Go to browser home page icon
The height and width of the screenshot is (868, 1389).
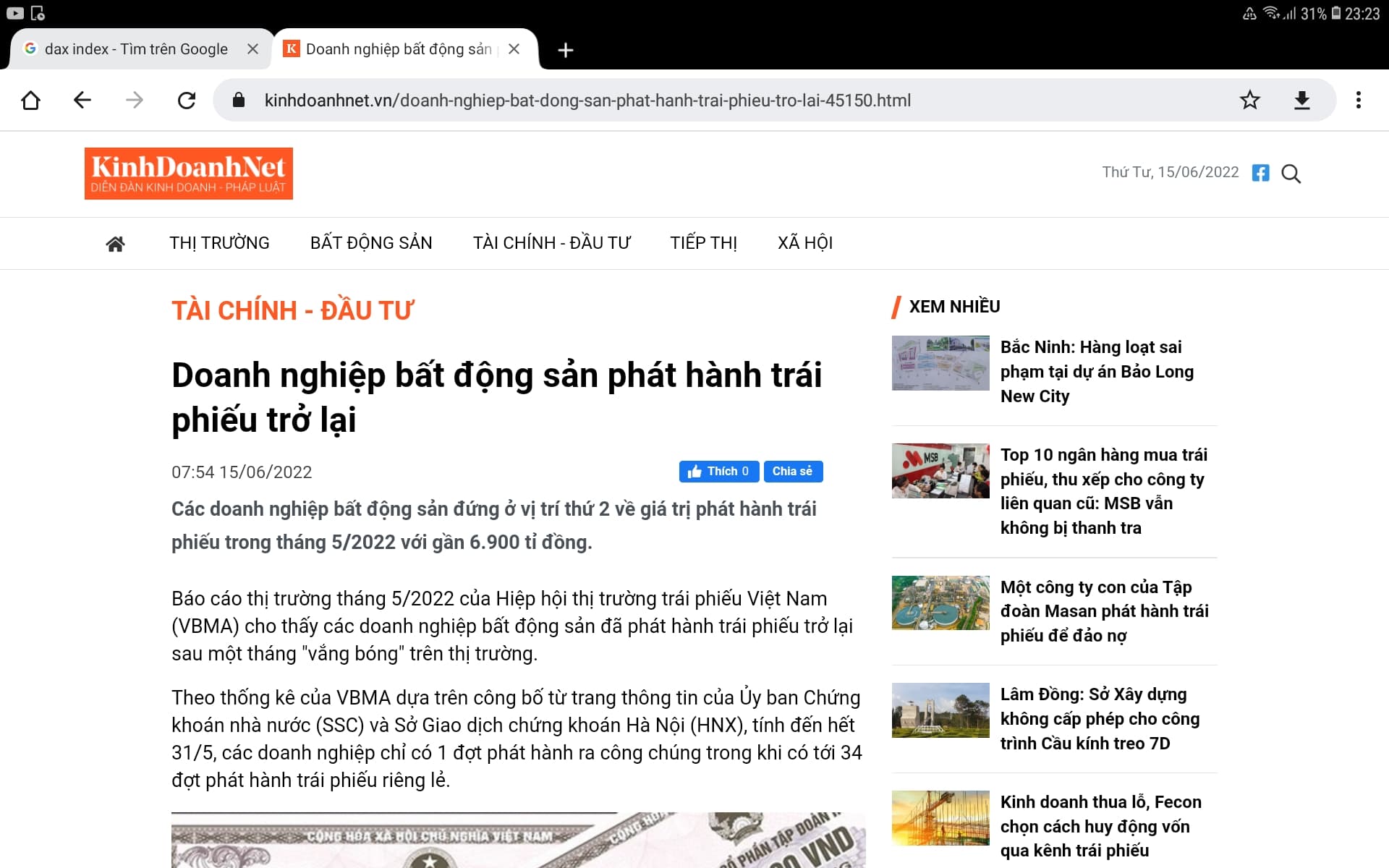point(30,100)
